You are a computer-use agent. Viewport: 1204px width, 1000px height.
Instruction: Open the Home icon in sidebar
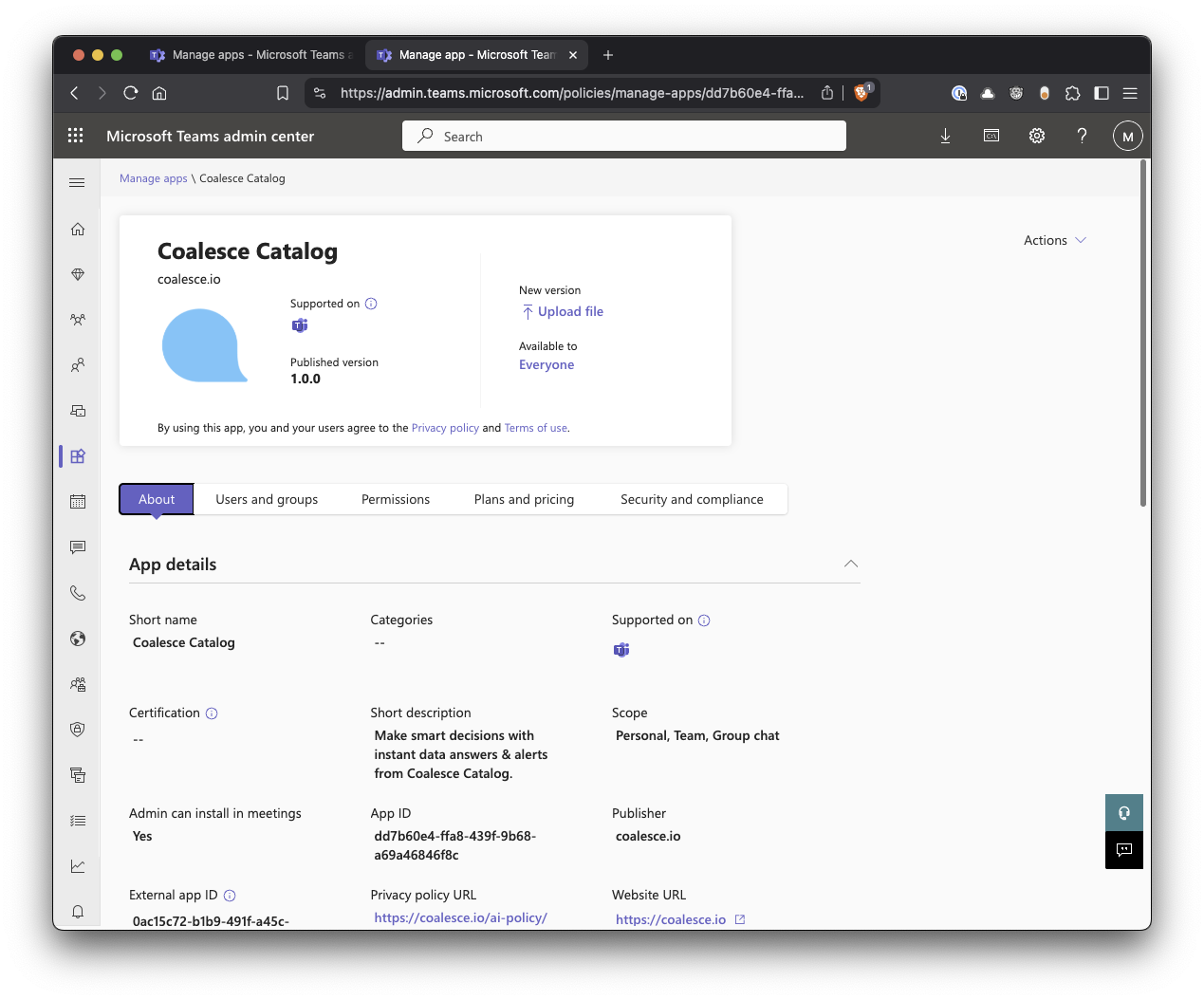(x=78, y=229)
